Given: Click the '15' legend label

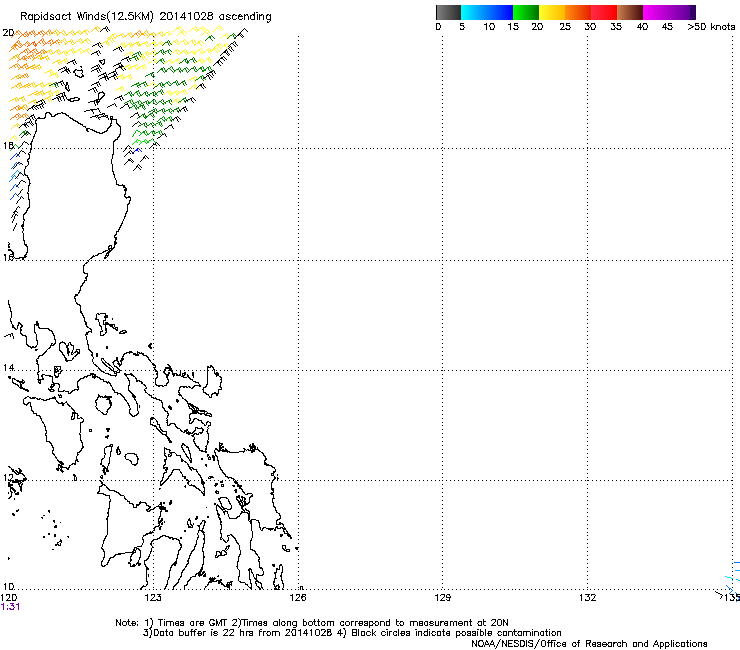Looking at the screenshot, I should [513, 27].
